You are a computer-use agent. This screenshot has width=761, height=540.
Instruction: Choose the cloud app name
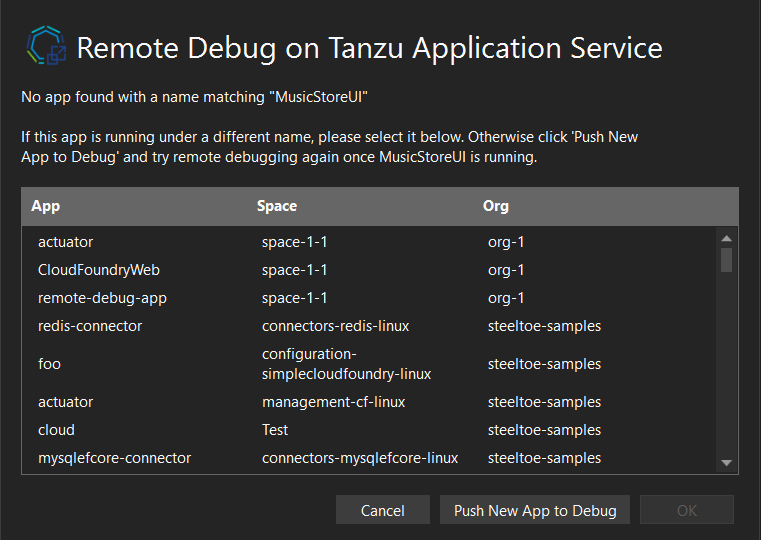pos(57,430)
